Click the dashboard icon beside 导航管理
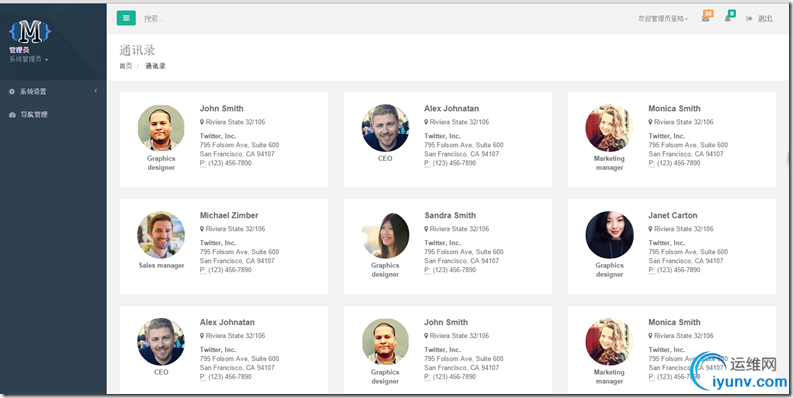Image resolution: width=793 pixels, height=398 pixels. [12, 115]
